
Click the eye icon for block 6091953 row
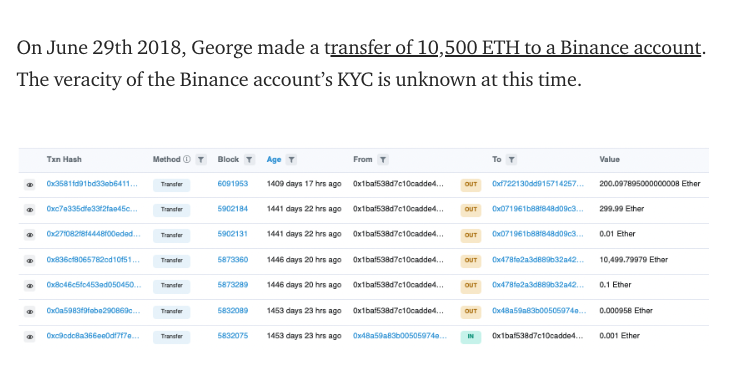click(29, 185)
